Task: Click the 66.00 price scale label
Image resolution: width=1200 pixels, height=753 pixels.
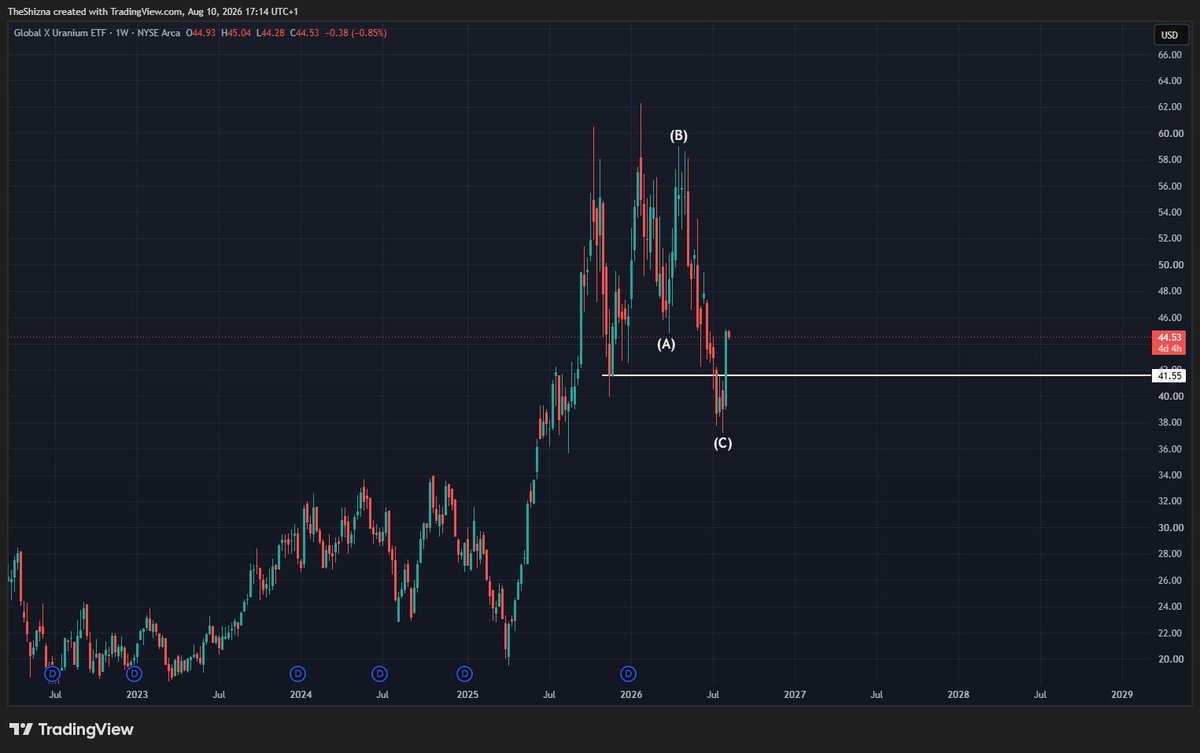Action: click(x=1169, y=55)
